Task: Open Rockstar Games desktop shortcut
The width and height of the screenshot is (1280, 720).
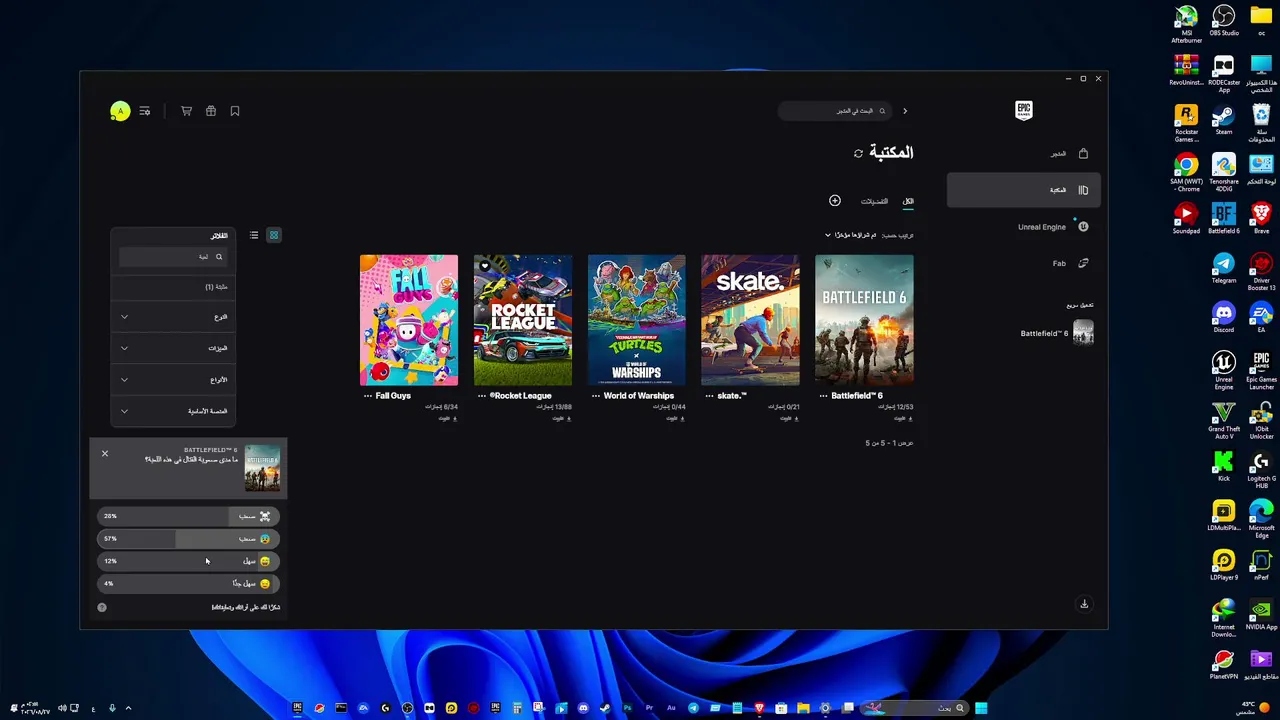Action: click(x=1186, y=123)
